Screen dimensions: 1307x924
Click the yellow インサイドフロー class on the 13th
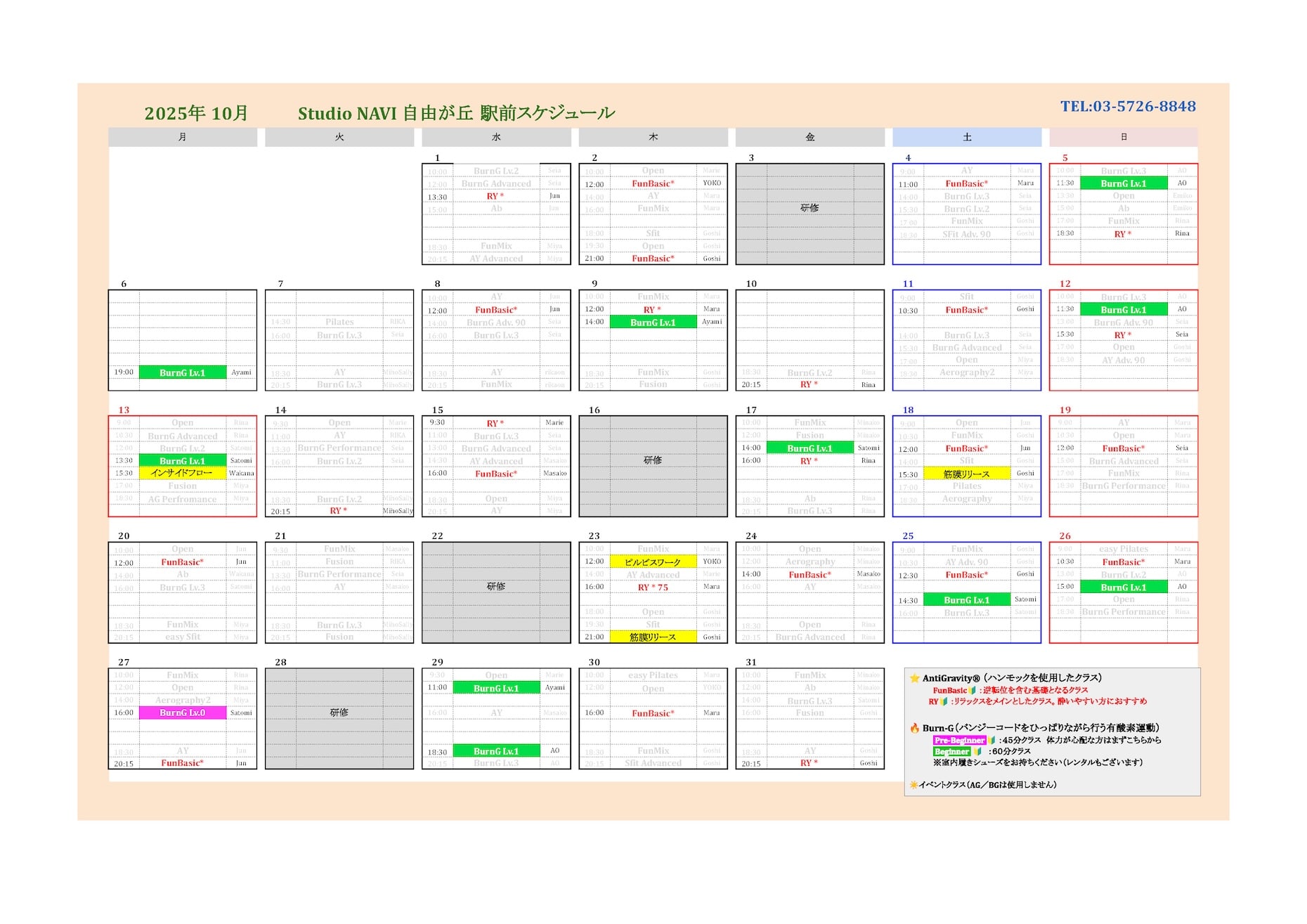[x=183, y=474]
